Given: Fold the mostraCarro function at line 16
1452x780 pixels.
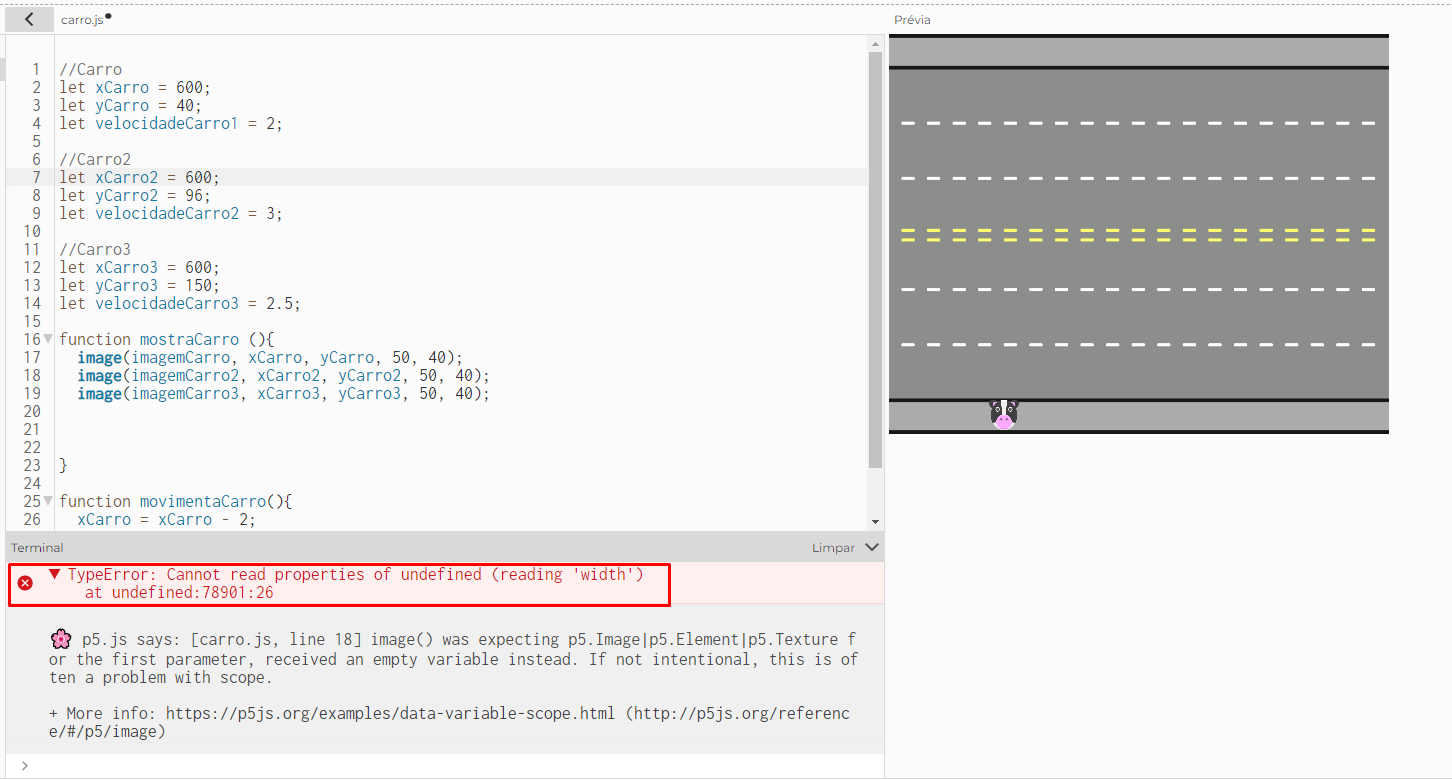Looking at the screenshot, I should [48, 339].
